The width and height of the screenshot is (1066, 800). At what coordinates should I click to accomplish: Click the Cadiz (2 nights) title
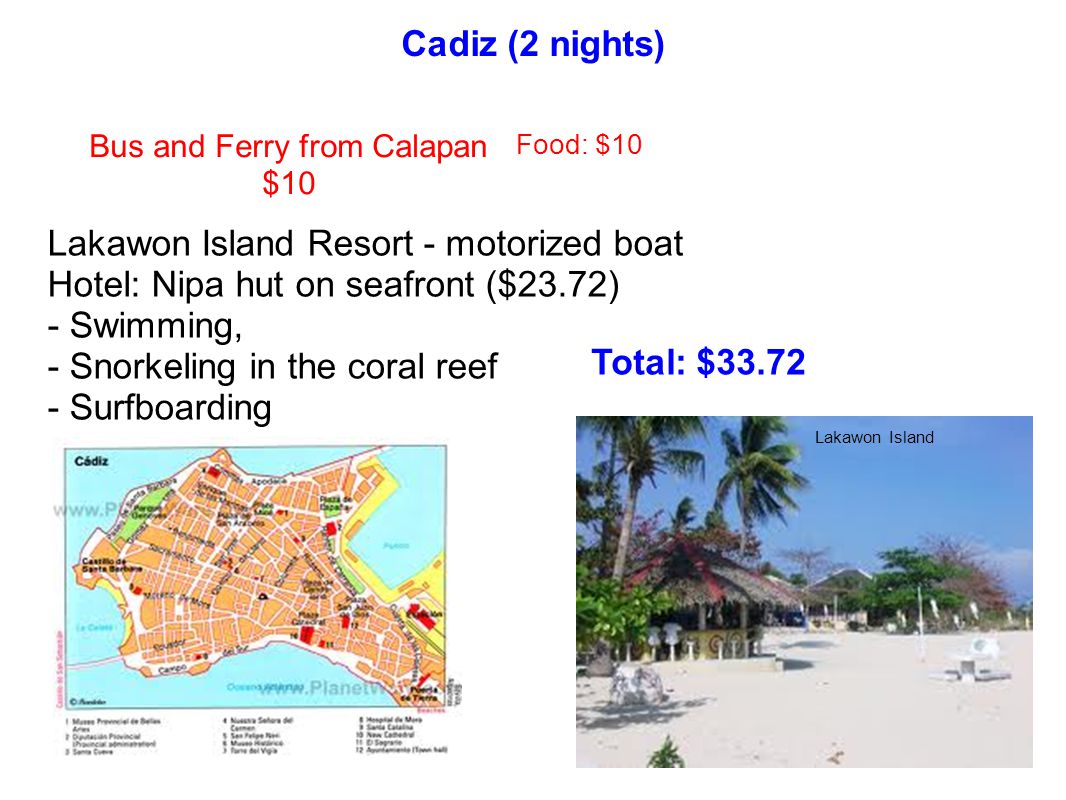[x=532, y=45]
